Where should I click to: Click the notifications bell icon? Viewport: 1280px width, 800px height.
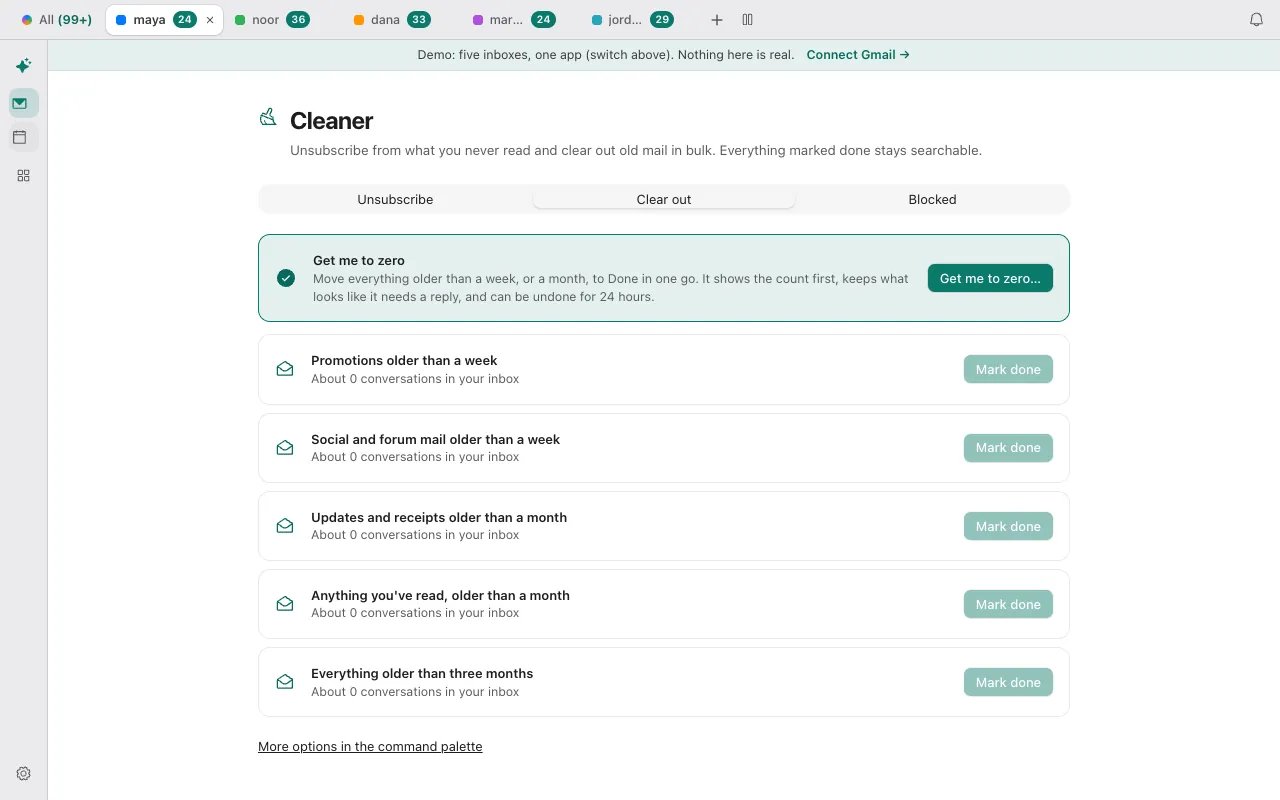pos(1257,20)
